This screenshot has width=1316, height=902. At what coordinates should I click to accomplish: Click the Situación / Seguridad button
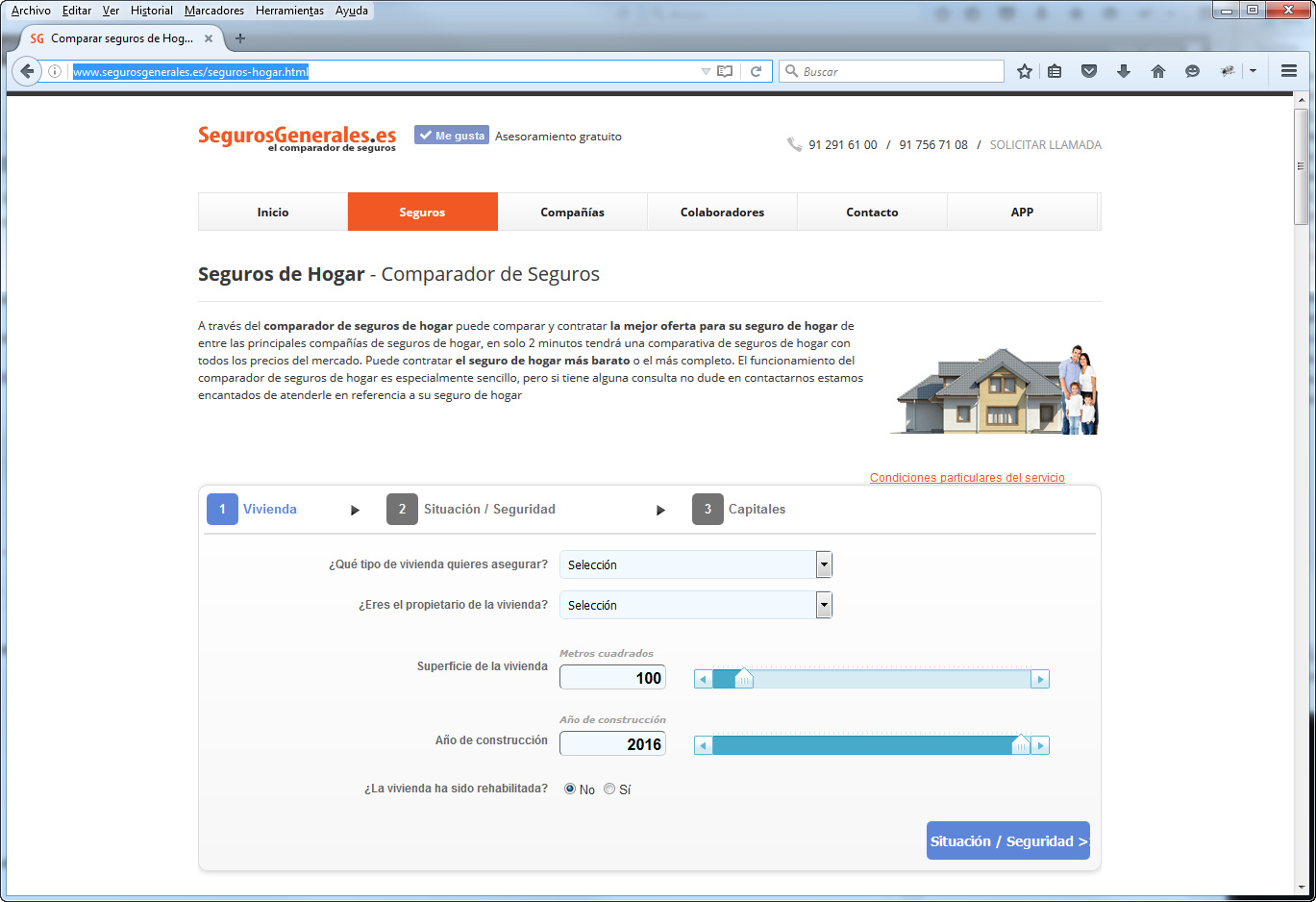[1007, 839]
